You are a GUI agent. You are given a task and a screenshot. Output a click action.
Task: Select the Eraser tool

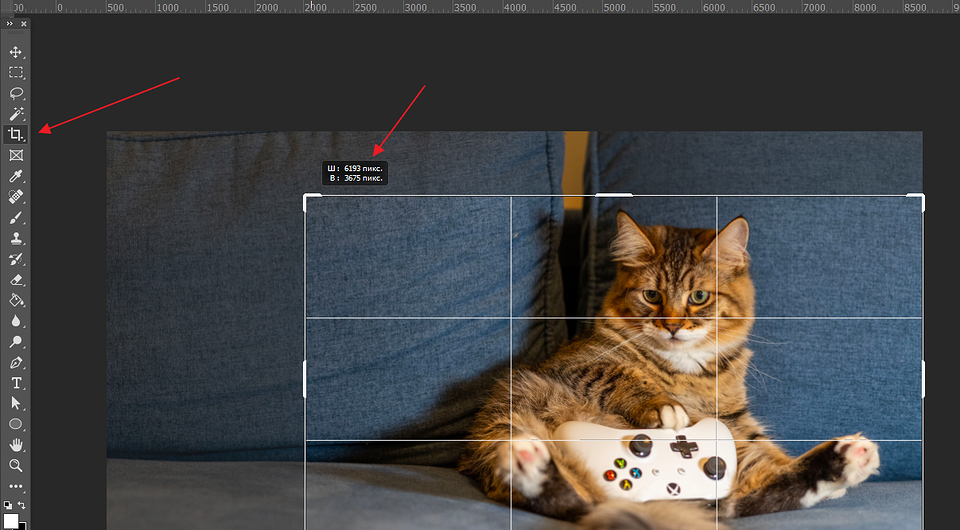pos(16,280)
